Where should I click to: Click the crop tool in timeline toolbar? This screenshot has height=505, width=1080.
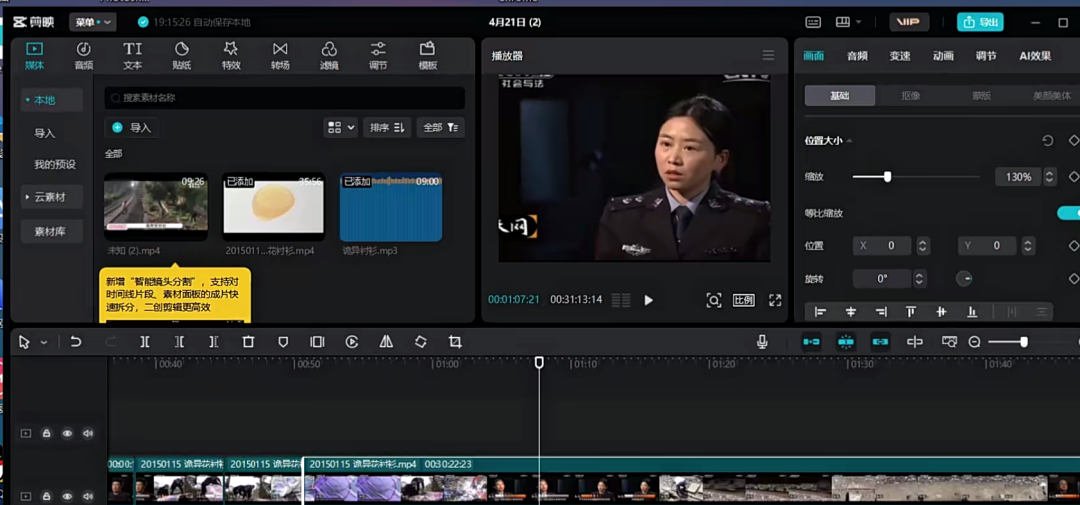click(x=455, y=342)
